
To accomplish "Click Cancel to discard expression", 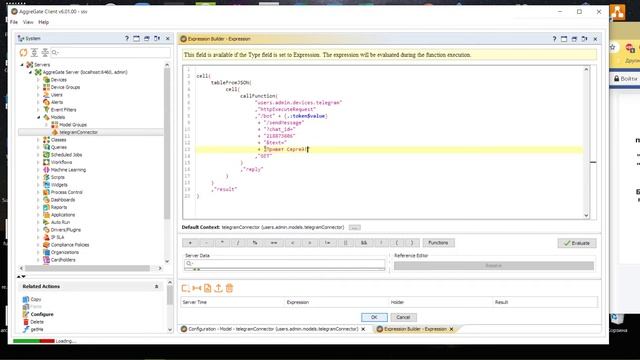I will coord(403,317).
